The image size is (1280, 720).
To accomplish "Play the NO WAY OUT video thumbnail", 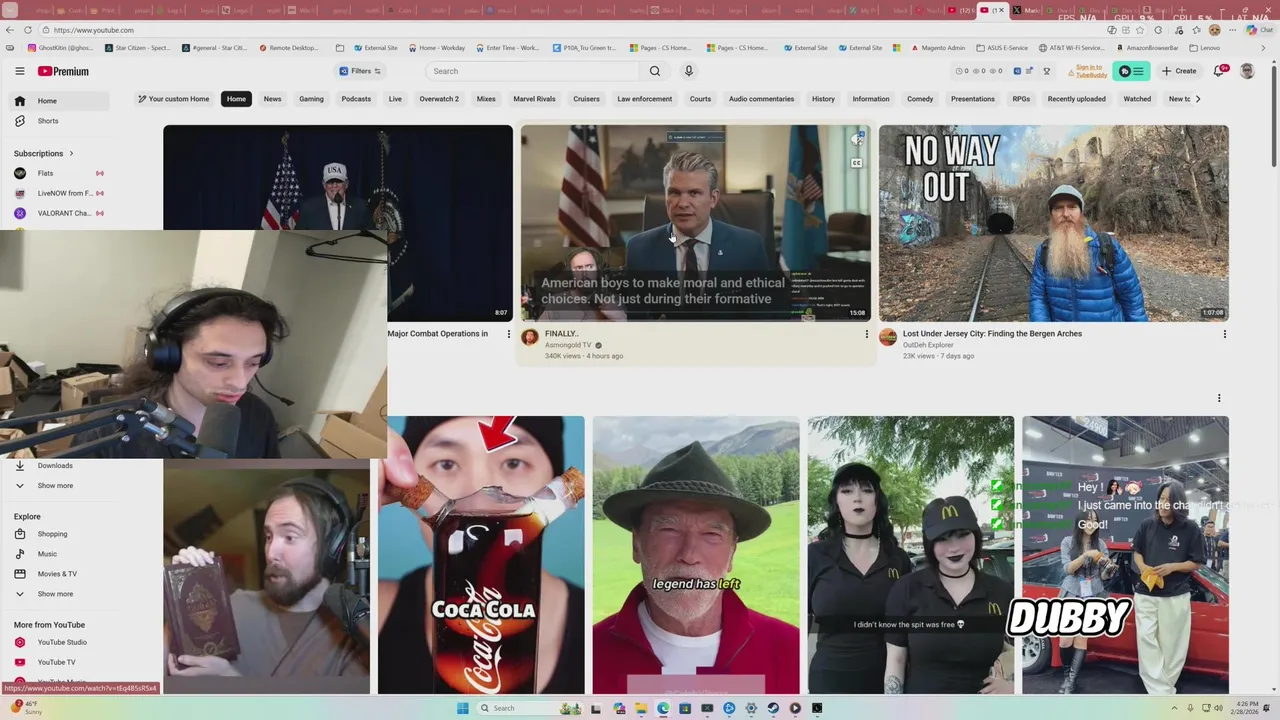I will click(x=1054, y=223).
